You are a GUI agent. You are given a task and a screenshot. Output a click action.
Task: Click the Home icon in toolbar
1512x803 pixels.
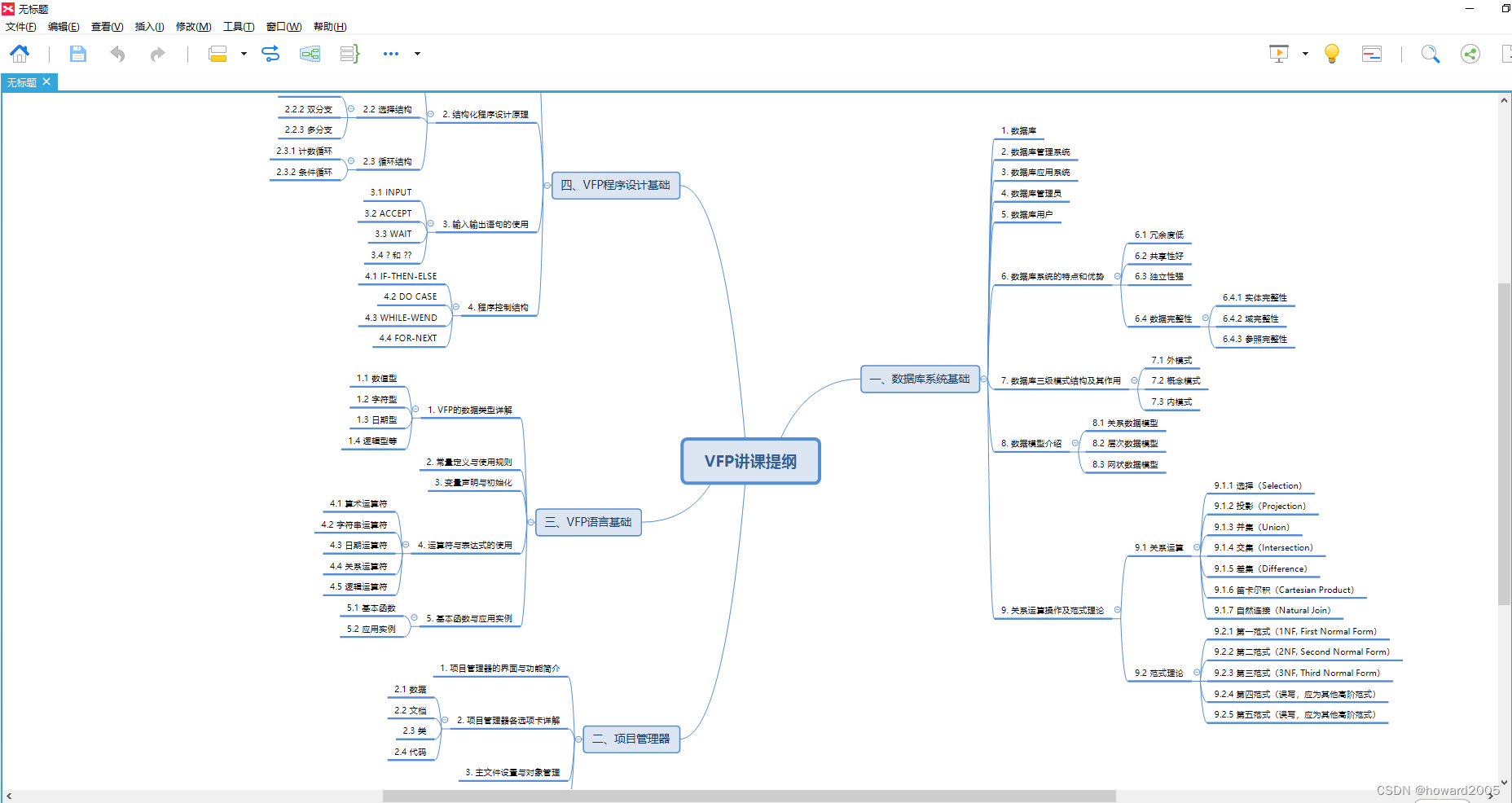pyautogui.click(x=20, y=54)
